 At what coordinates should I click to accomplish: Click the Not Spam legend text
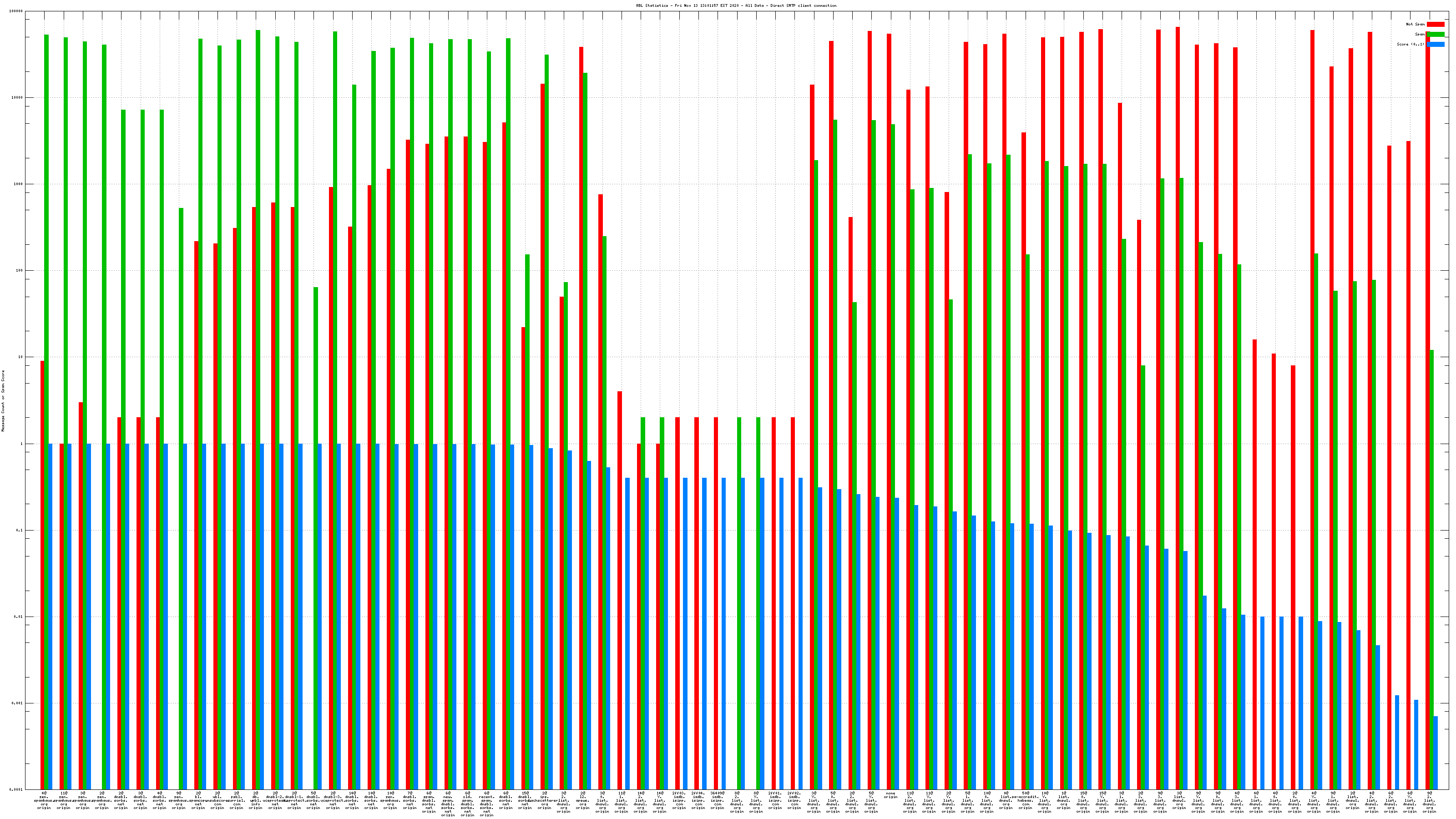pos(1416,24)
